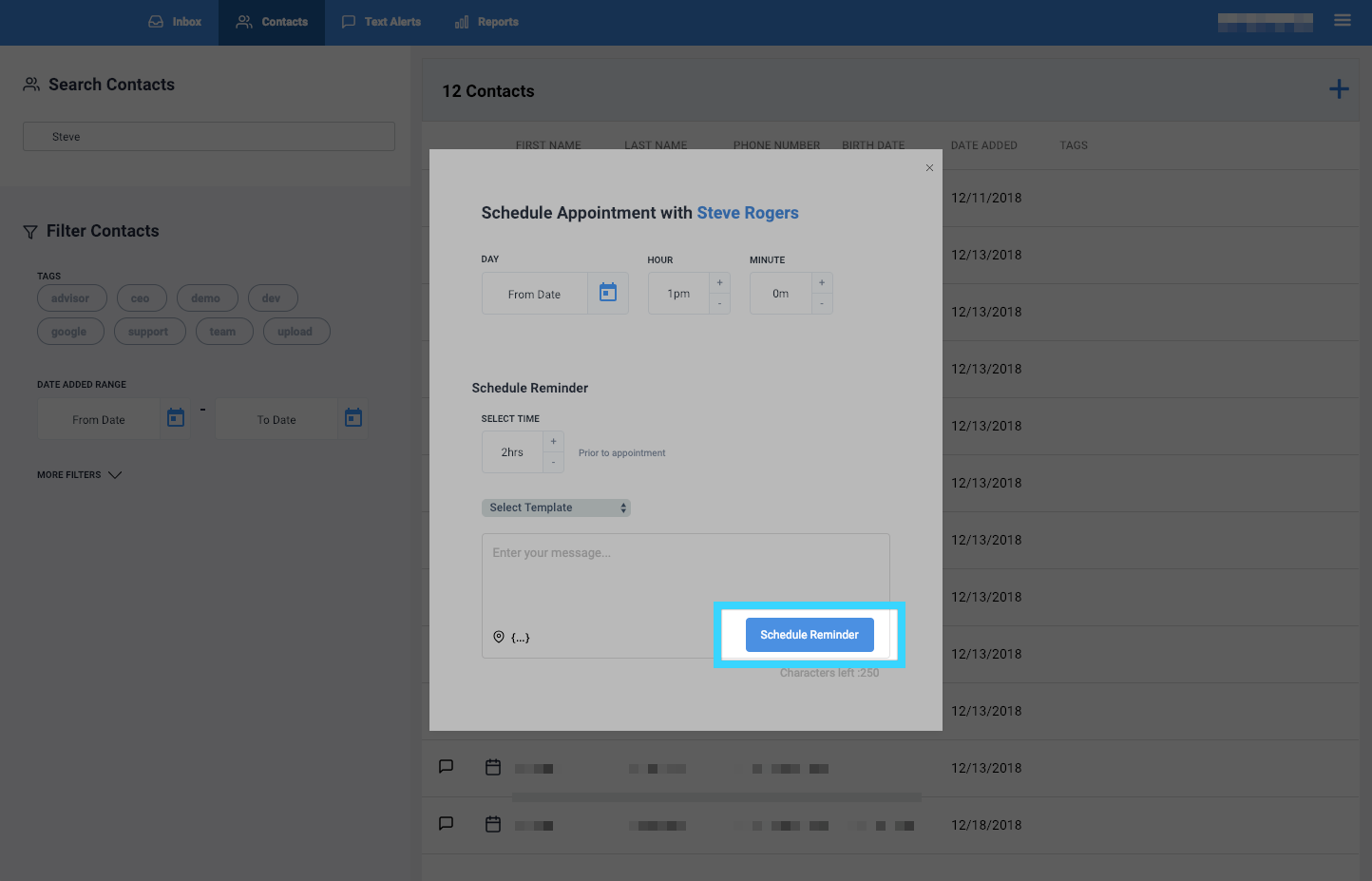Select the upload tag filter
Screen dimensions: 1372x881
click(296, 332)
